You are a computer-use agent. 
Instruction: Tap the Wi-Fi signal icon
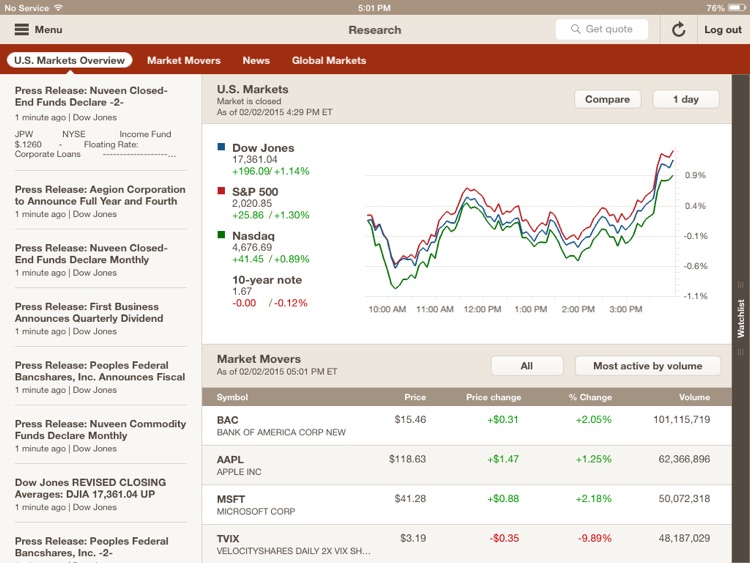(x=59, y=8)
